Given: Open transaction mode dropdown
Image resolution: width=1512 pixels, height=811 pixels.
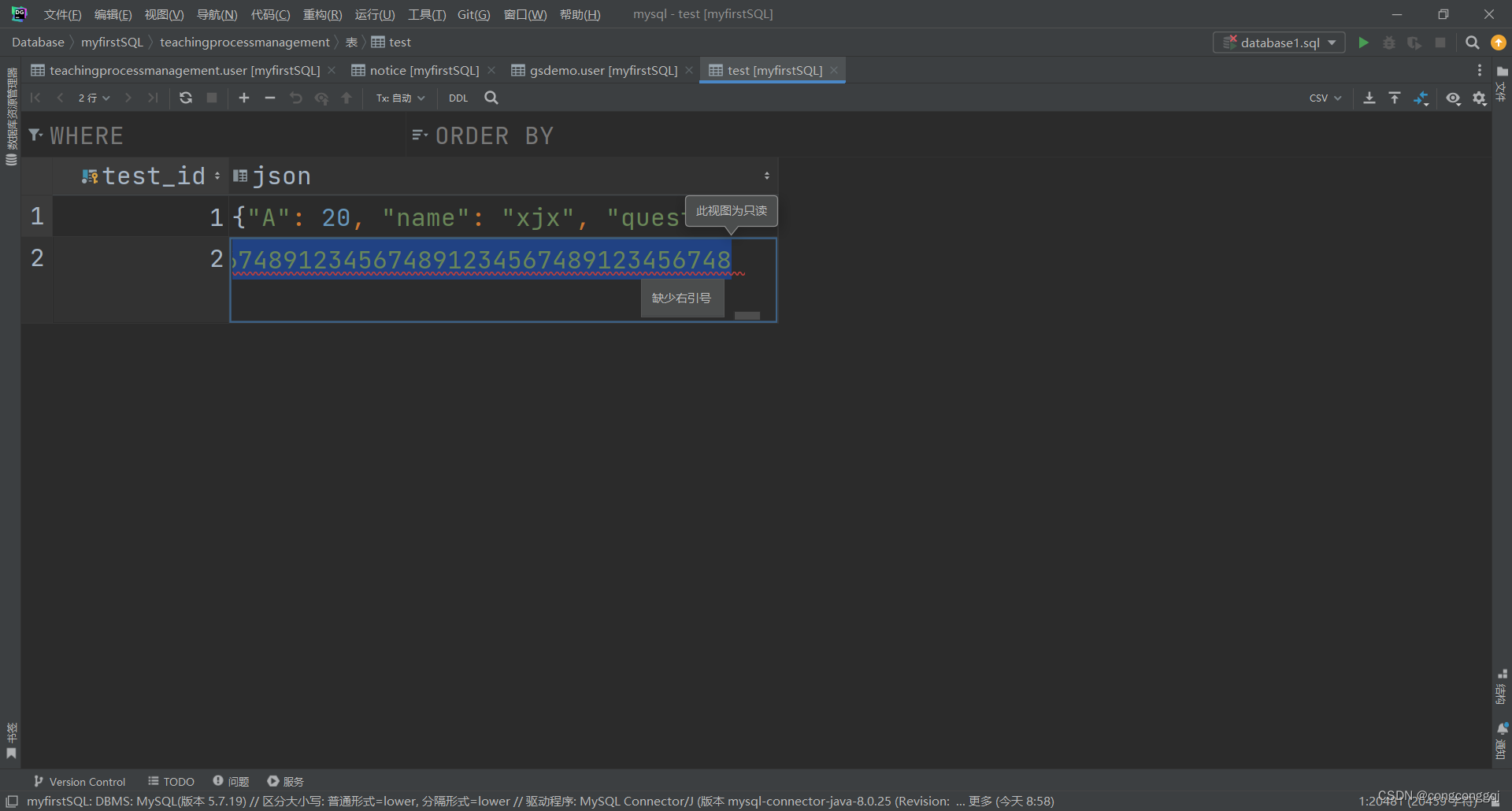Looking at the screenshot, I should point(400,98).
